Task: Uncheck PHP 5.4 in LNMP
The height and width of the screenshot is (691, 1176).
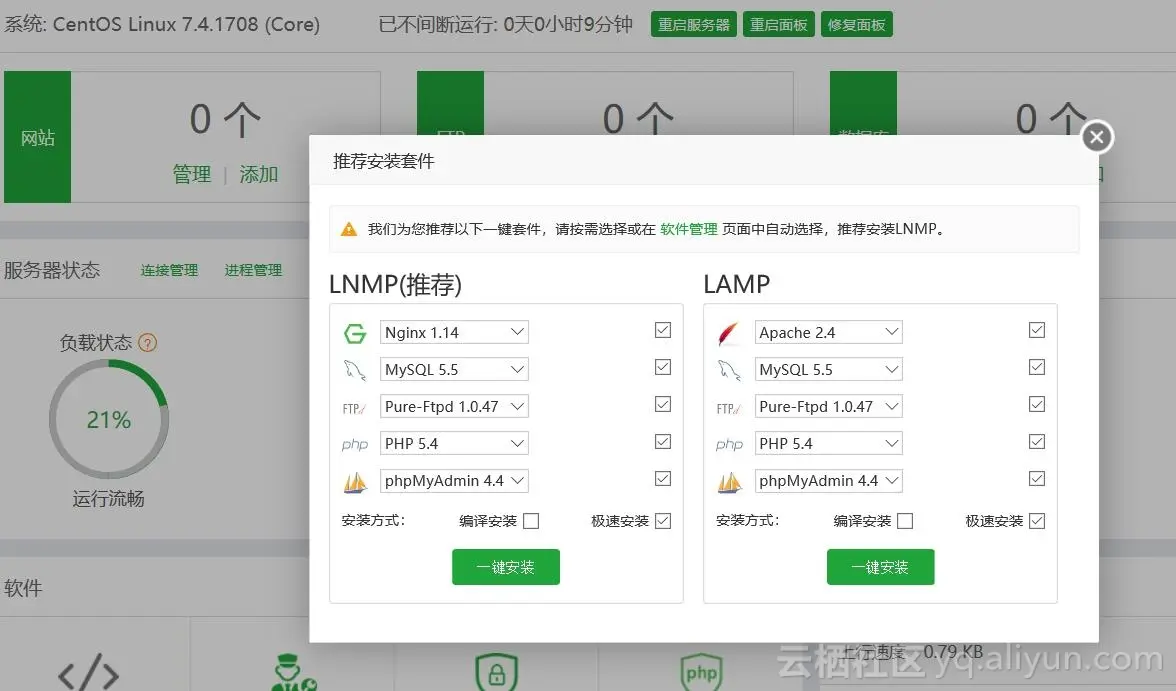Action: 663,441
